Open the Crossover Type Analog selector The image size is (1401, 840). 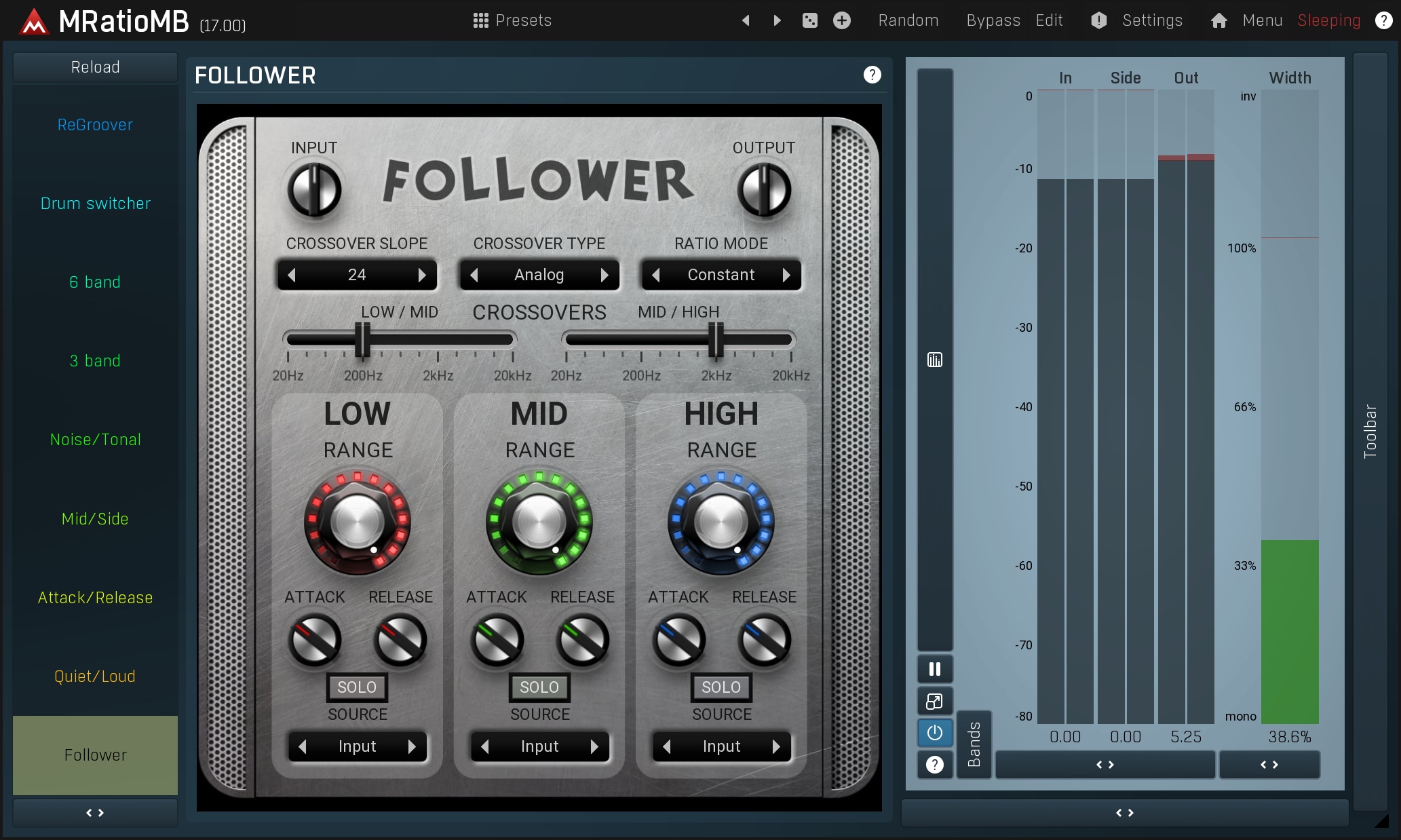tap(539, 275)
